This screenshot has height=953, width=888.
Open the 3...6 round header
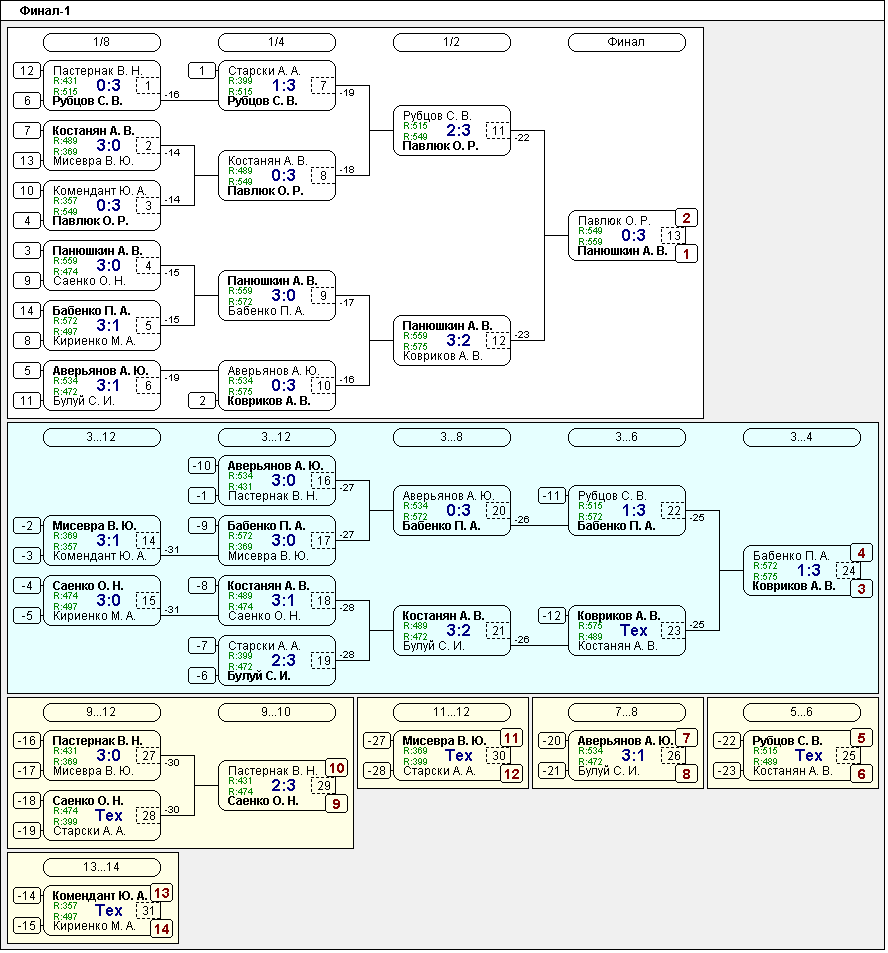click(x=627, y=437)
